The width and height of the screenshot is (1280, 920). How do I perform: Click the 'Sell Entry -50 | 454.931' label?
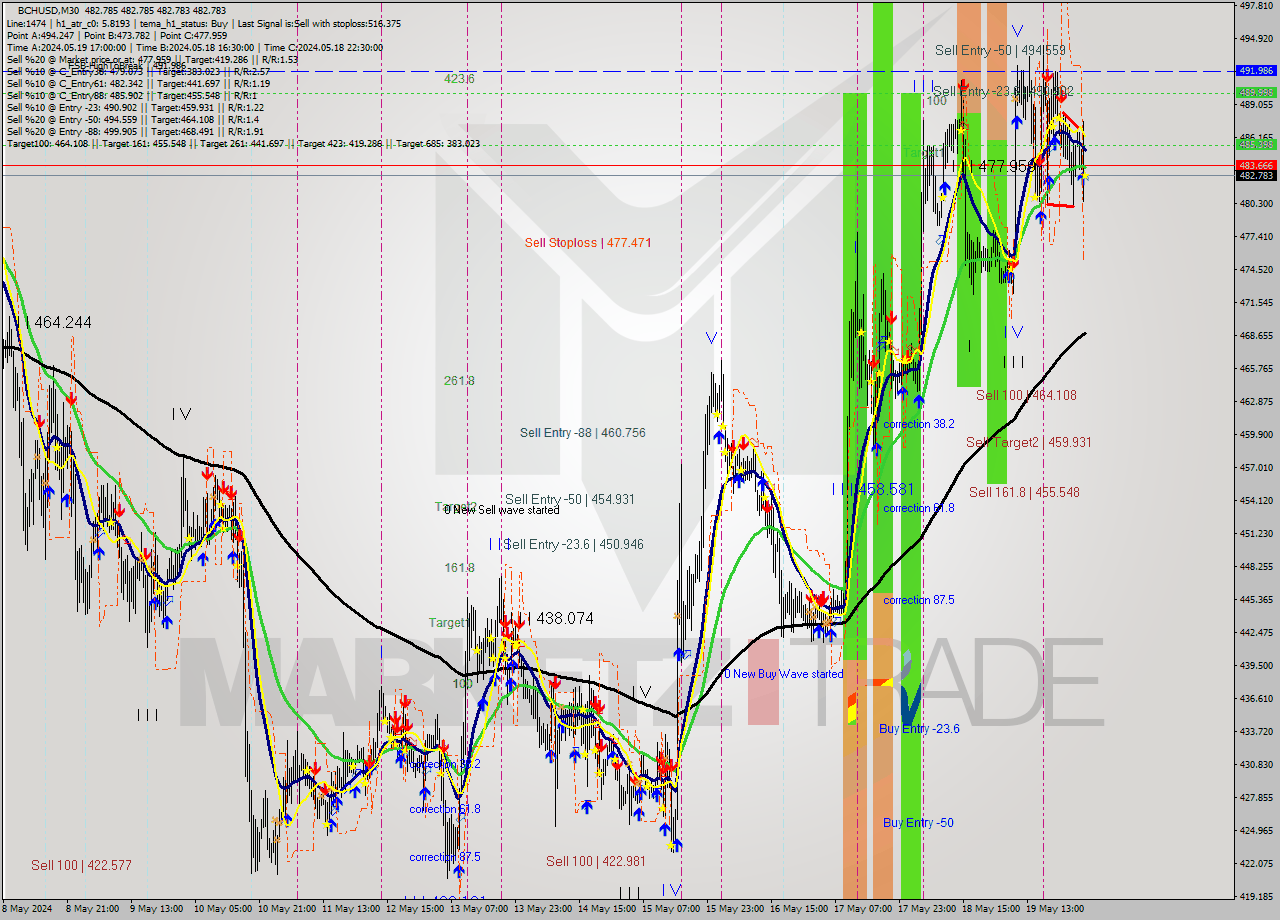coord(569,499)
